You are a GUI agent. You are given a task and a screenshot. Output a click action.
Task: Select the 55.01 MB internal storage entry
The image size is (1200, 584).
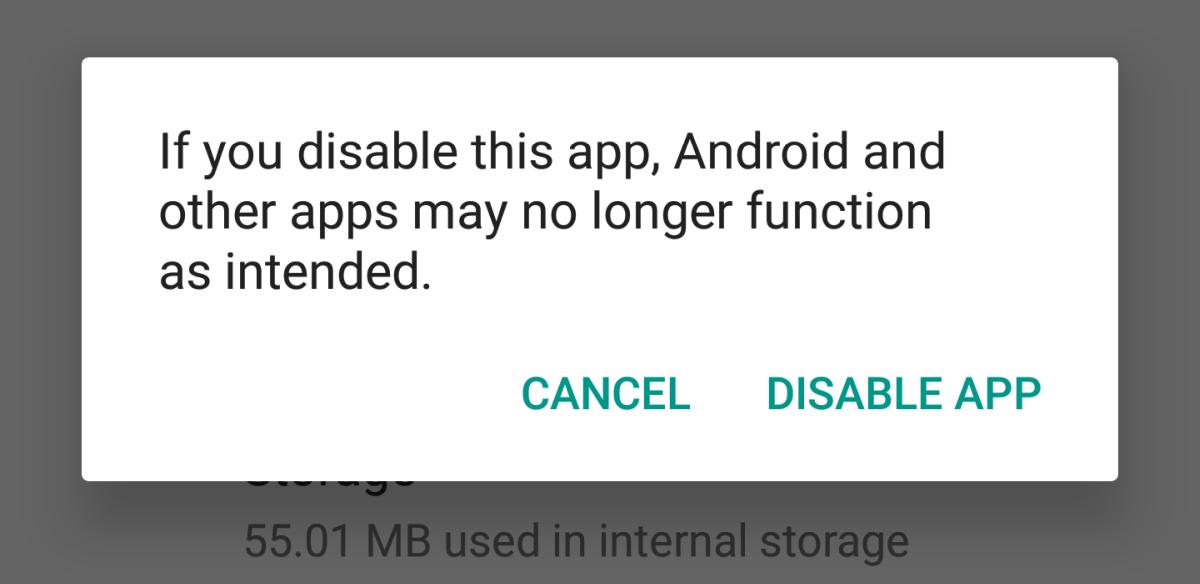click(576, 541)
